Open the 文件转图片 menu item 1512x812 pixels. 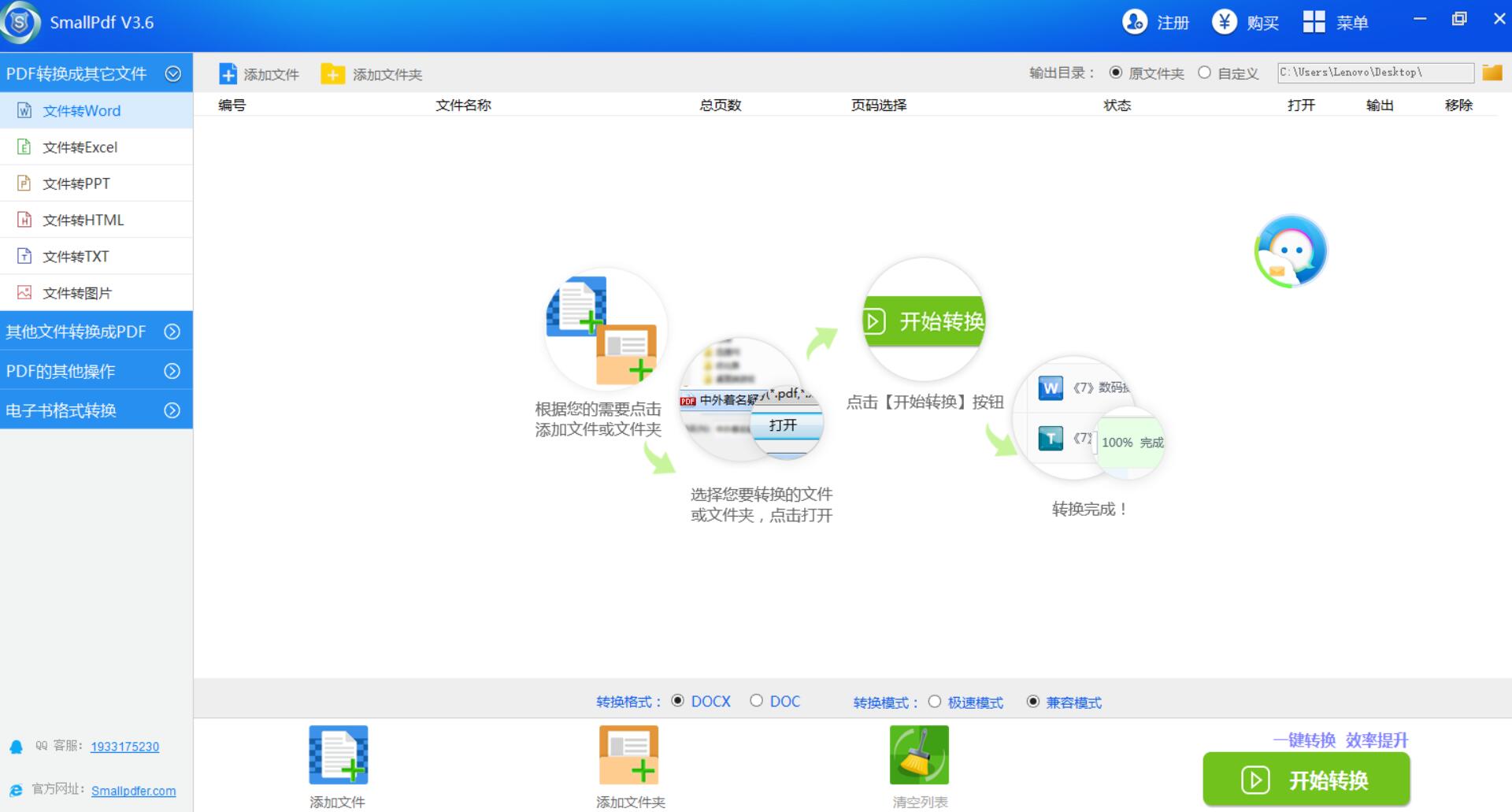pos(96,292)
